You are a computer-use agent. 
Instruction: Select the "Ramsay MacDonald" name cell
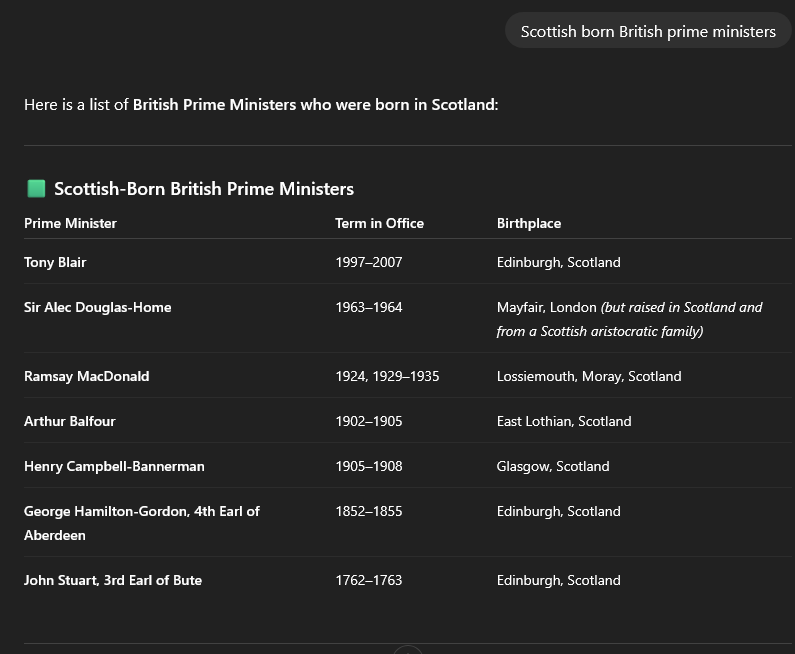[x=87, y=376]
